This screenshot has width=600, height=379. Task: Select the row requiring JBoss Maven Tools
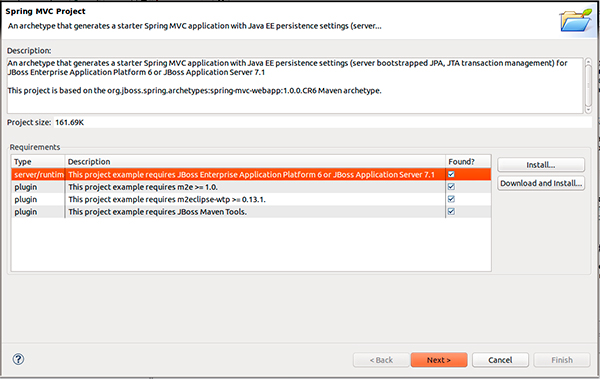point(251,212)
